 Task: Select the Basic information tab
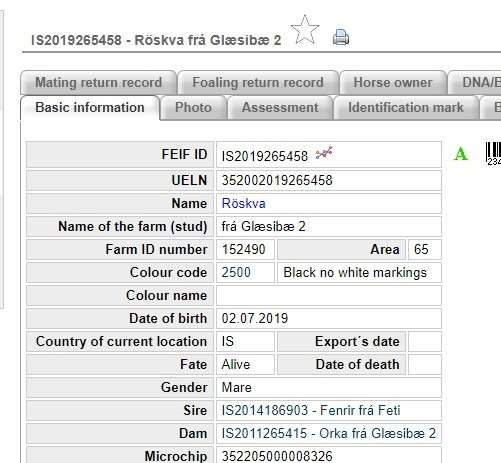pyautogui.click(x=90, y=108)
